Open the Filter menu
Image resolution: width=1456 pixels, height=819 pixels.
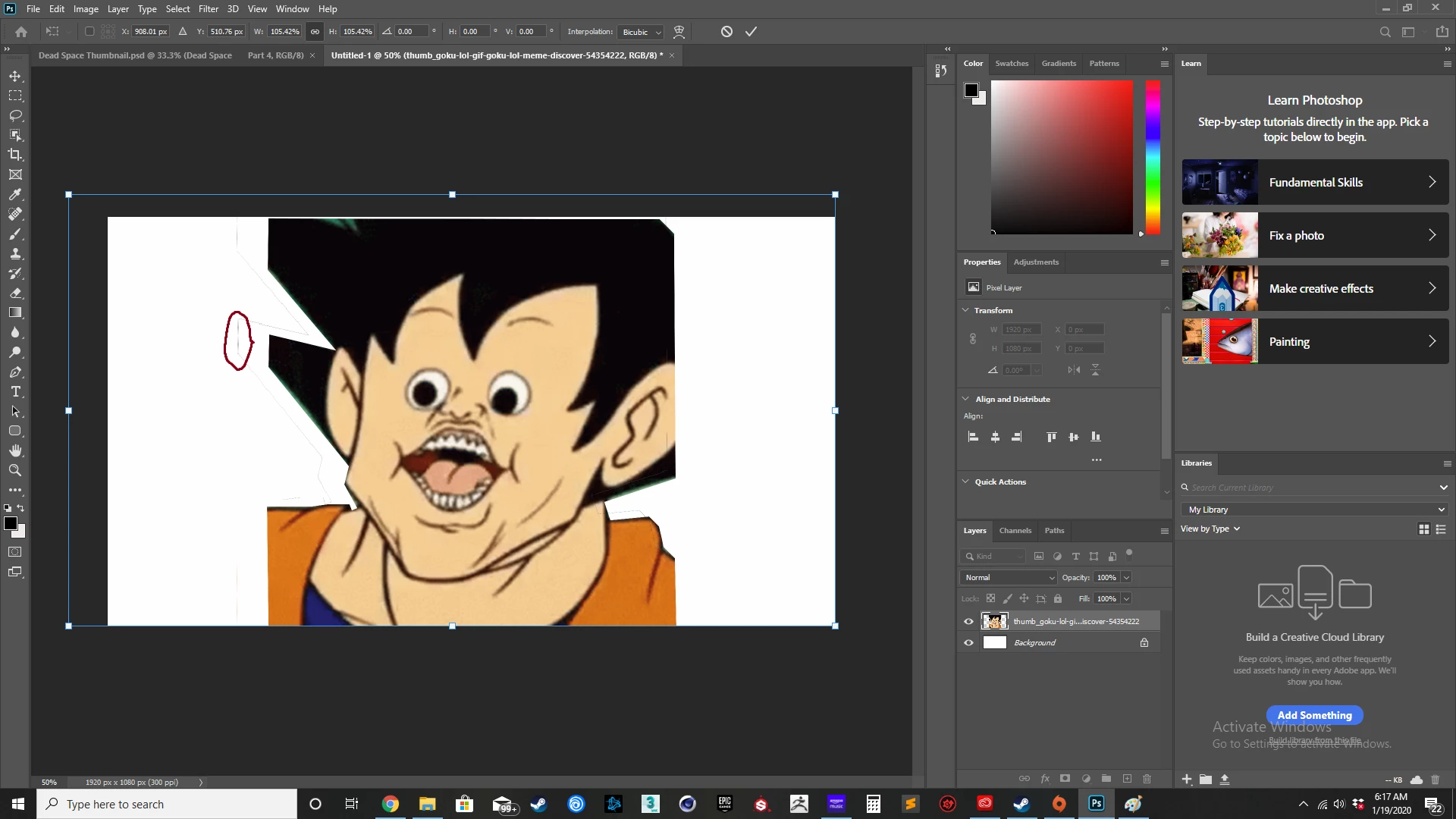(208, 9)
